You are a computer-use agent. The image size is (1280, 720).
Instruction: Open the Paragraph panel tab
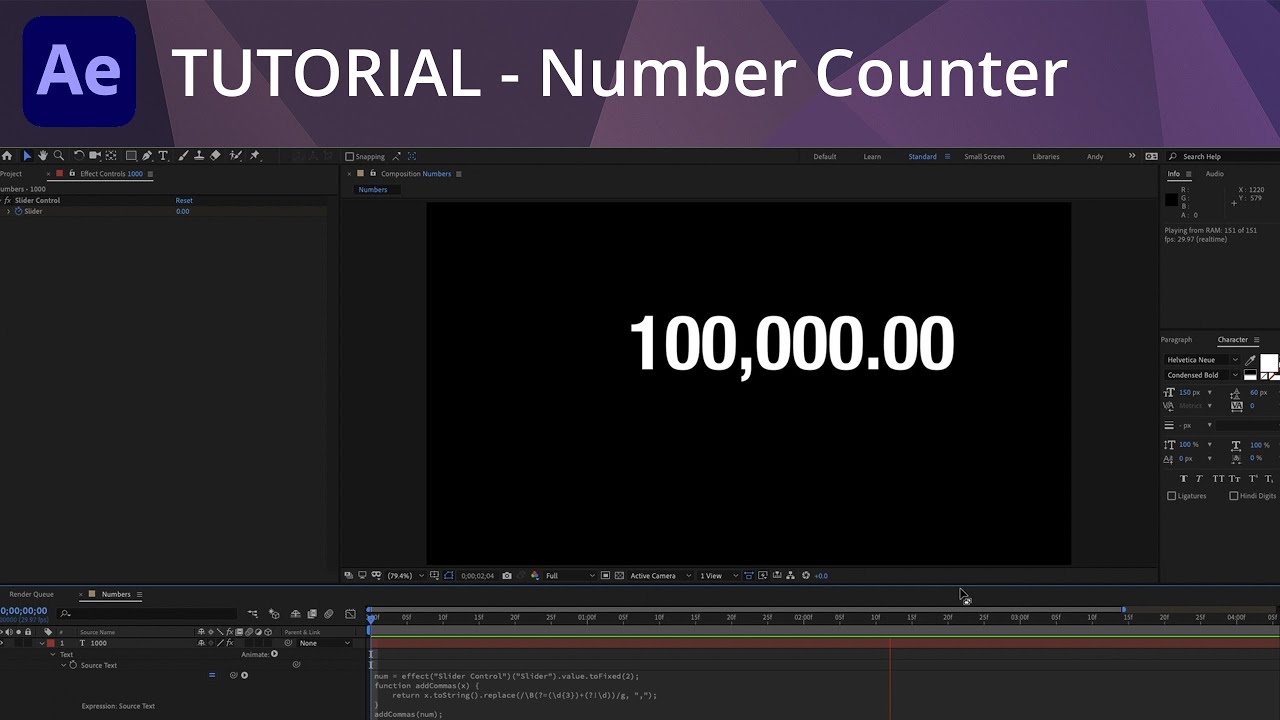click(1177, 340)
